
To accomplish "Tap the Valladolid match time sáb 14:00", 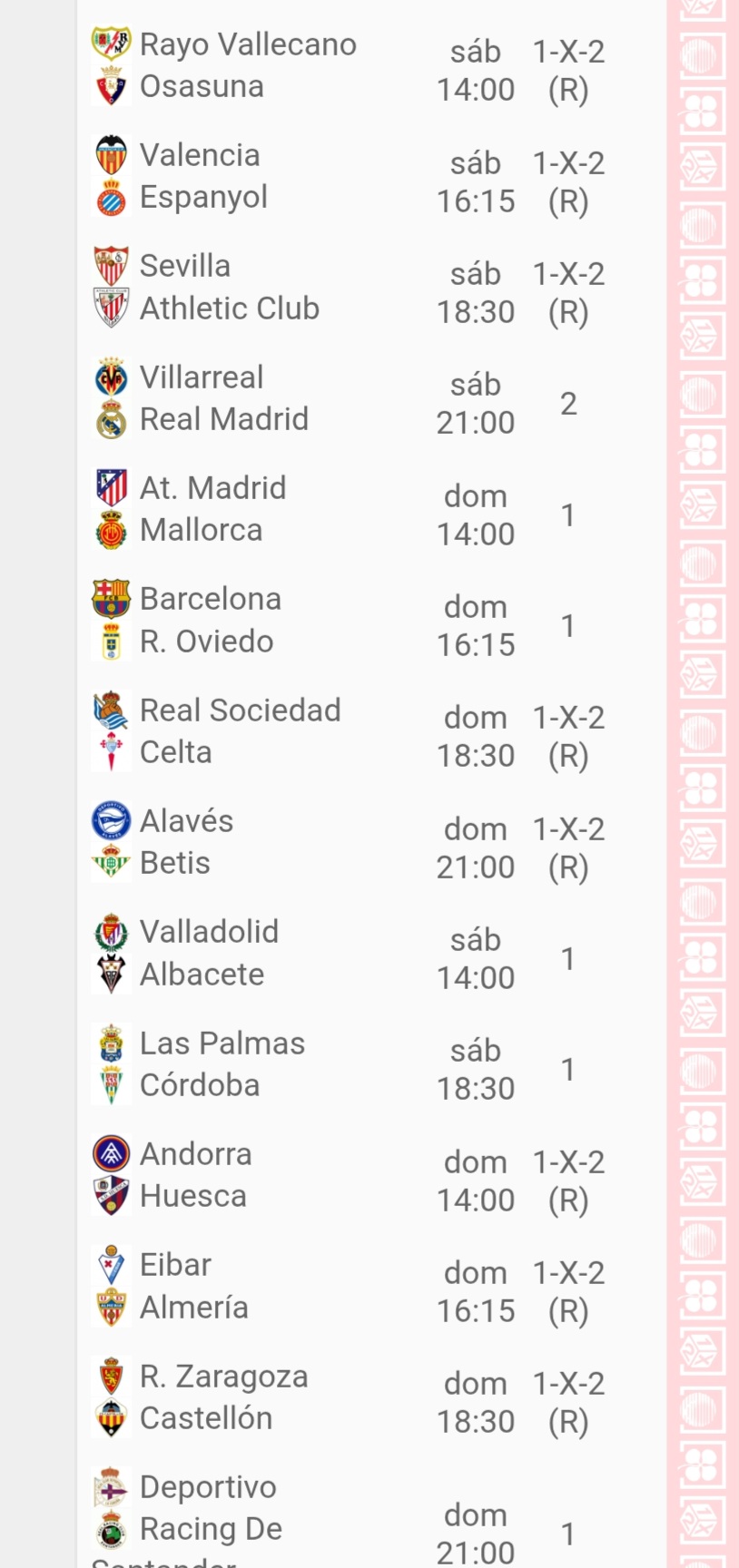I will pos(476,959).
